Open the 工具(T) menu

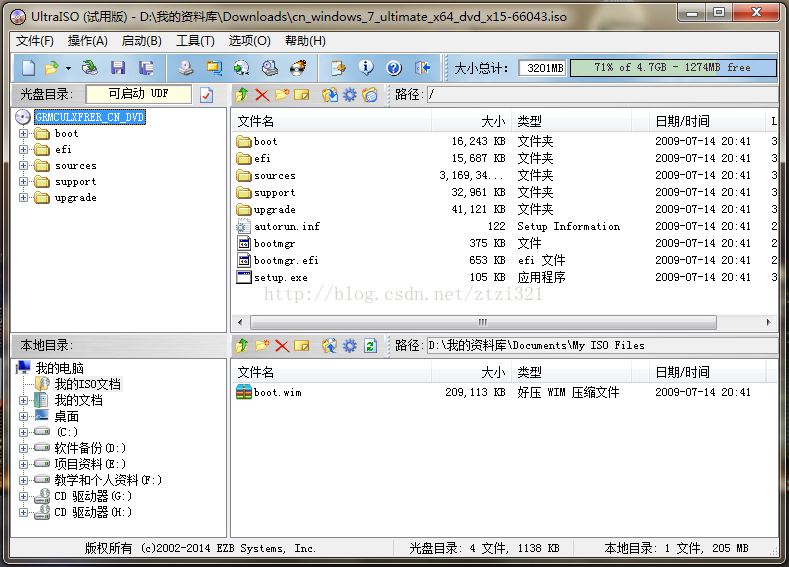(195, 41)
